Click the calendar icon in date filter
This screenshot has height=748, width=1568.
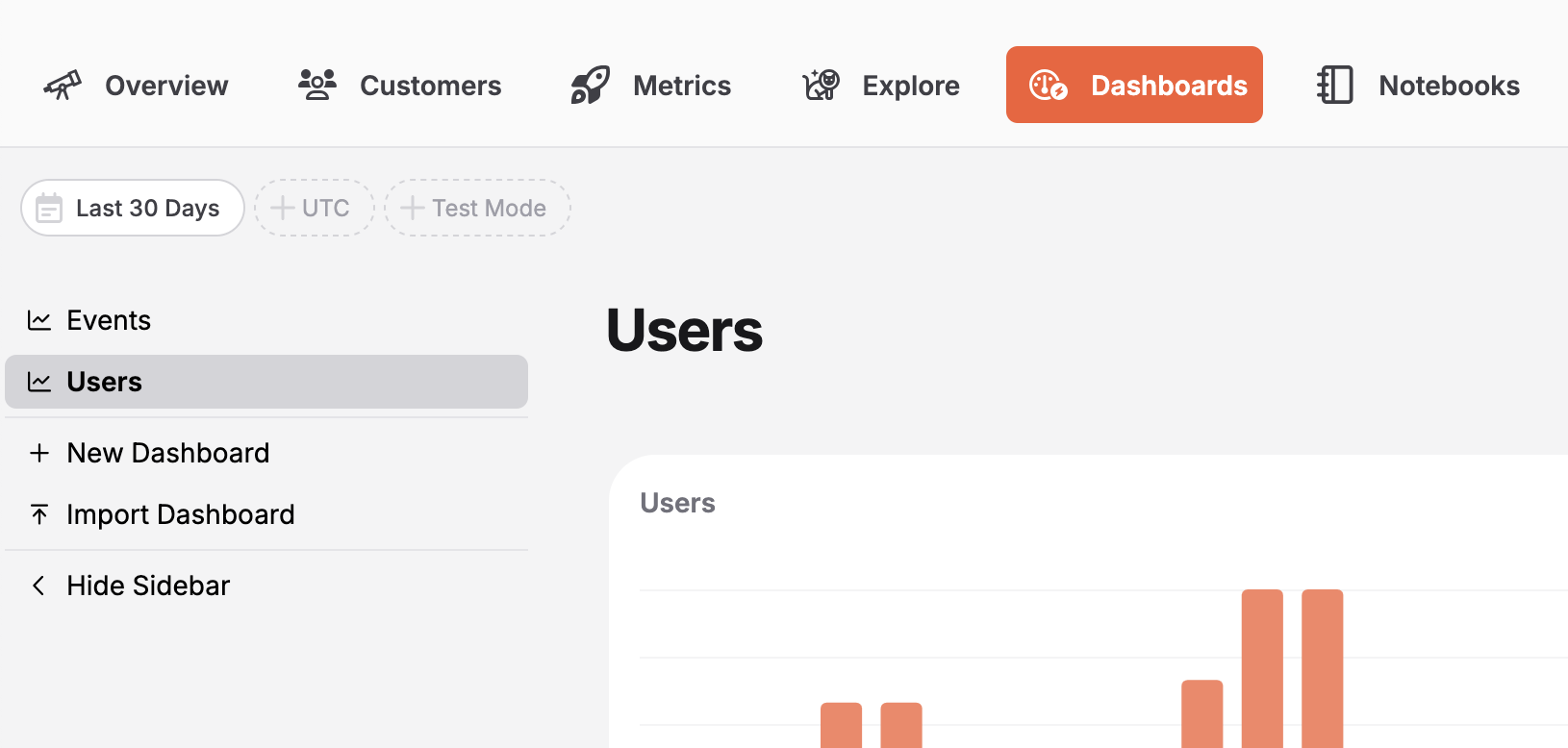[49, 208]
